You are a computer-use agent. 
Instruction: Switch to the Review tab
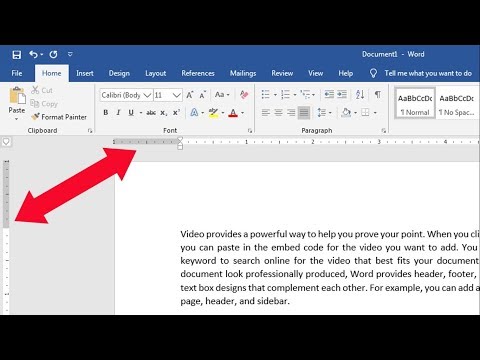282,73
